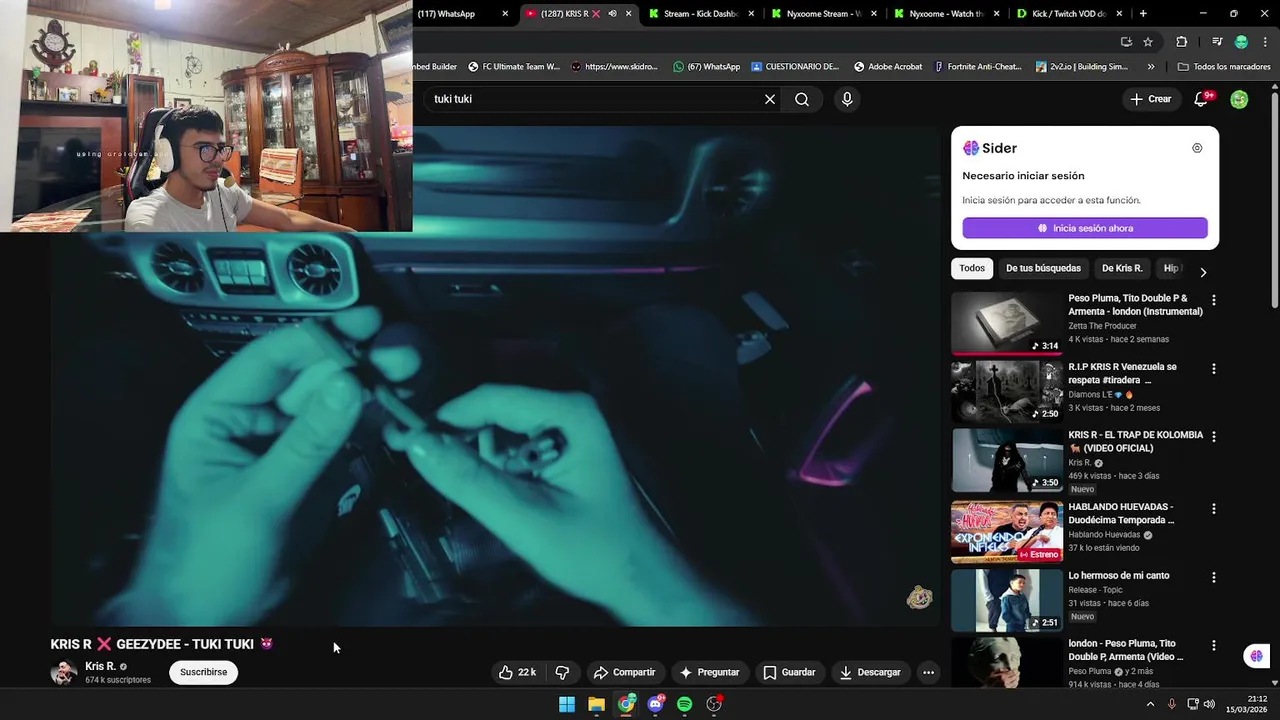Open options for EL TRAP DE KOLOMBIA

tap(1214, 437)
